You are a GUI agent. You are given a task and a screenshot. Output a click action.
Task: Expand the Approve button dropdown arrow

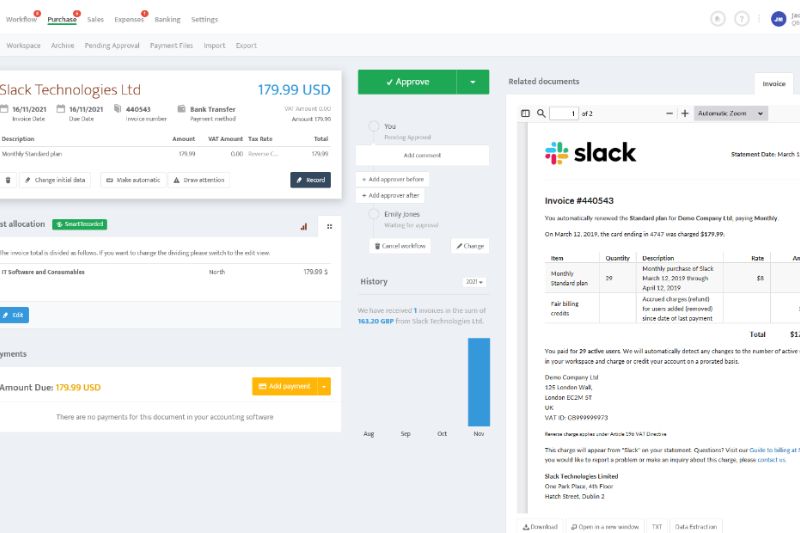pos(473,82)
